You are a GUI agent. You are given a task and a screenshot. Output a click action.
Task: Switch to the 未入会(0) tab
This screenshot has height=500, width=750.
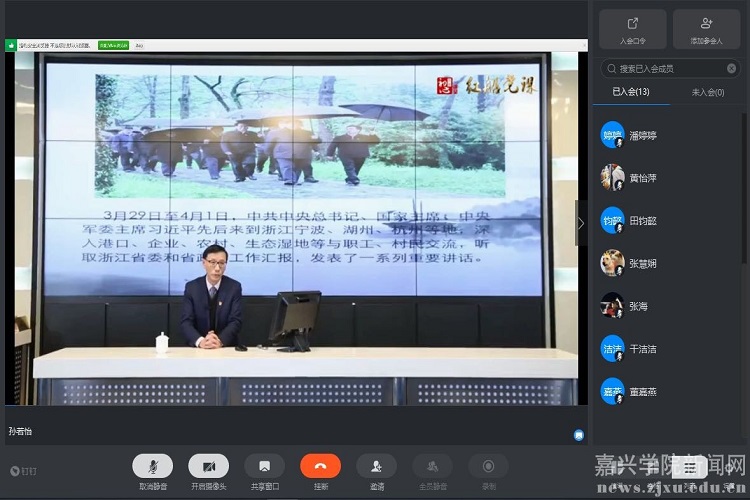708,92
